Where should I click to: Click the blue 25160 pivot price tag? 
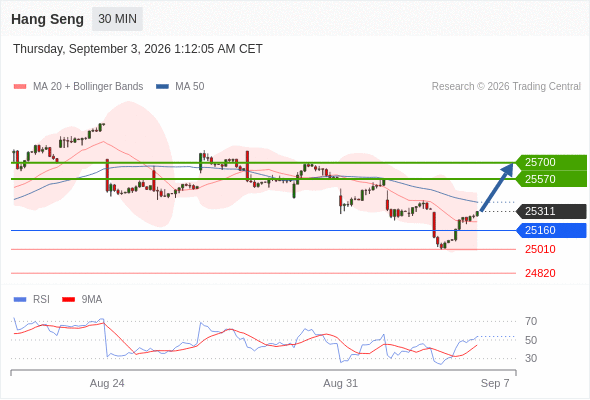click(x=551, y=230)
